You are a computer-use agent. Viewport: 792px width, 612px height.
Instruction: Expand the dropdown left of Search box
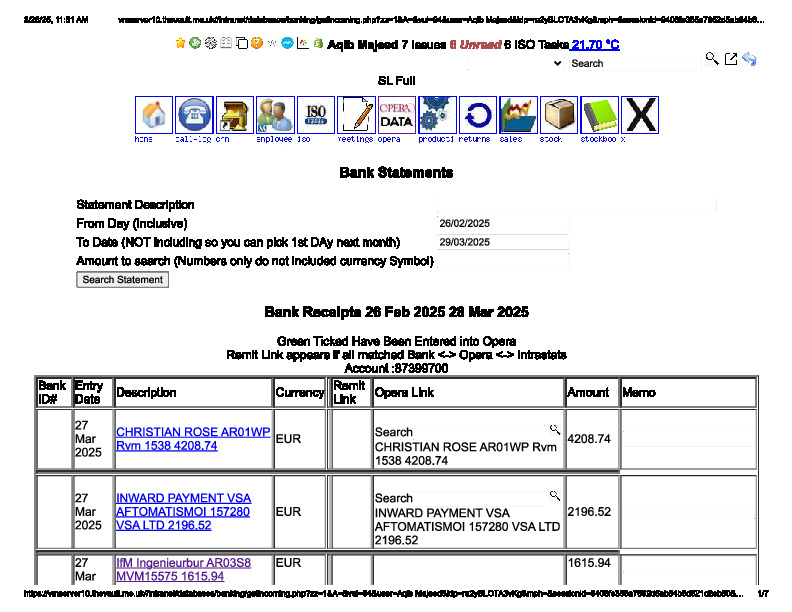(557, 63)
